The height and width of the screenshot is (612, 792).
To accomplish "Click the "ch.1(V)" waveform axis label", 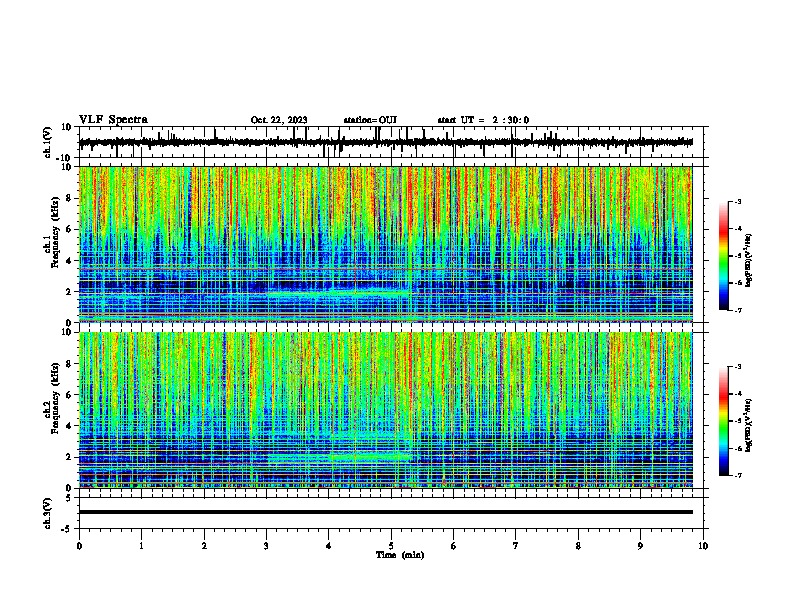I will pos(48,142).
